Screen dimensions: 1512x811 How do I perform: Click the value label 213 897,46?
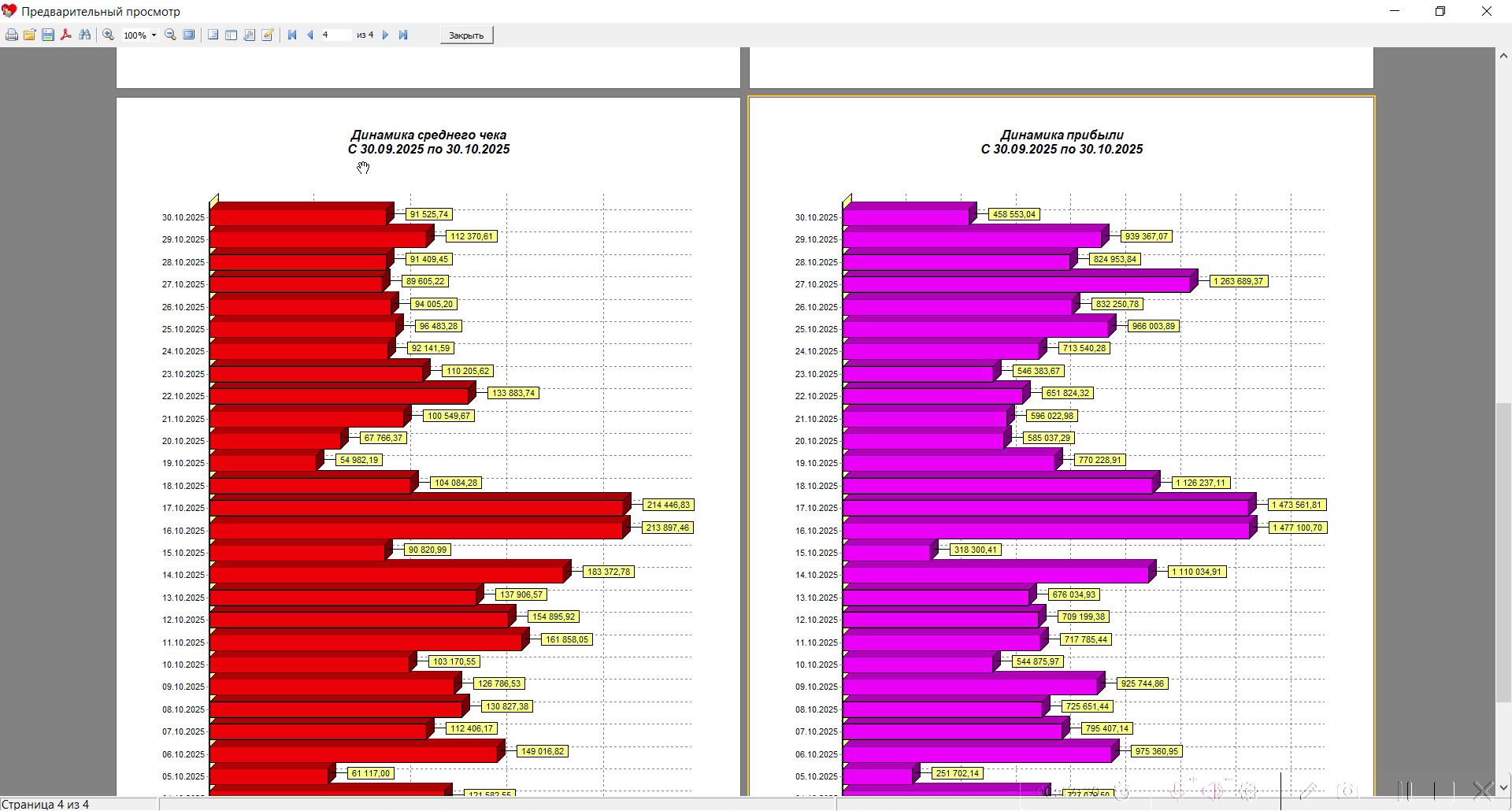tap(668, 528)
